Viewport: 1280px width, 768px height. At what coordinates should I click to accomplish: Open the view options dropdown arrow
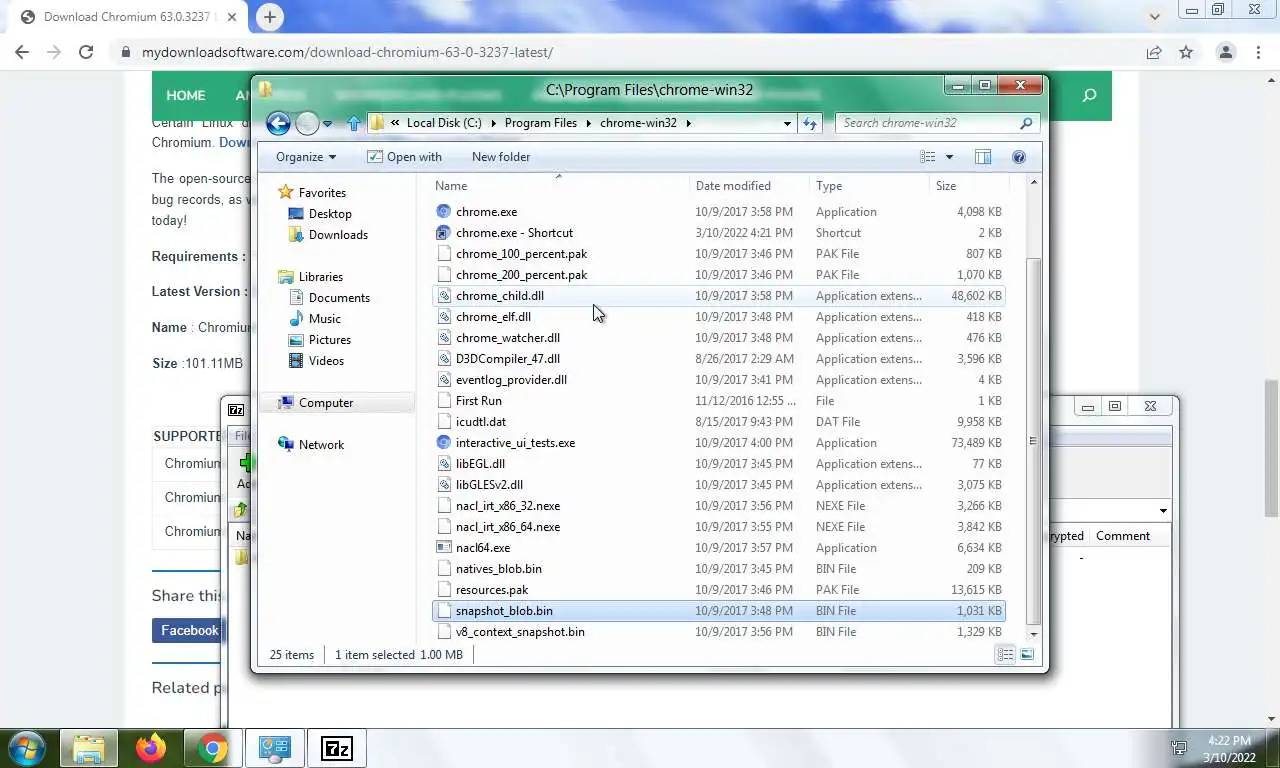click(x=949, y=157)
